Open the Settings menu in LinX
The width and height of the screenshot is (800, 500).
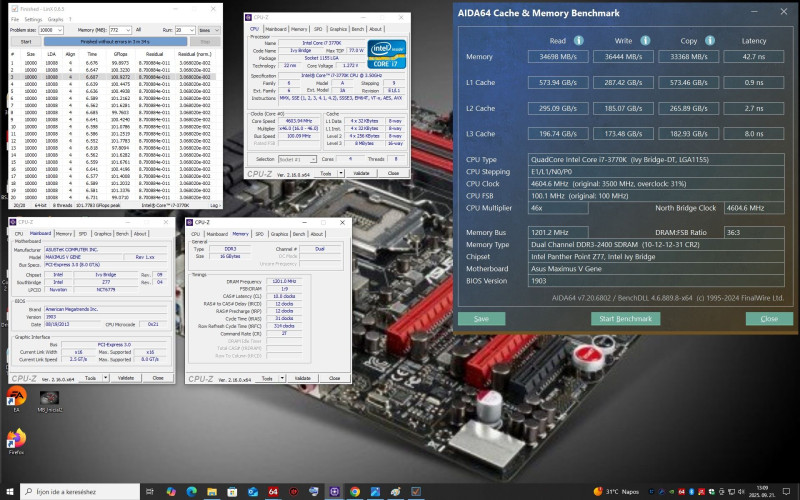pos(33,19)
